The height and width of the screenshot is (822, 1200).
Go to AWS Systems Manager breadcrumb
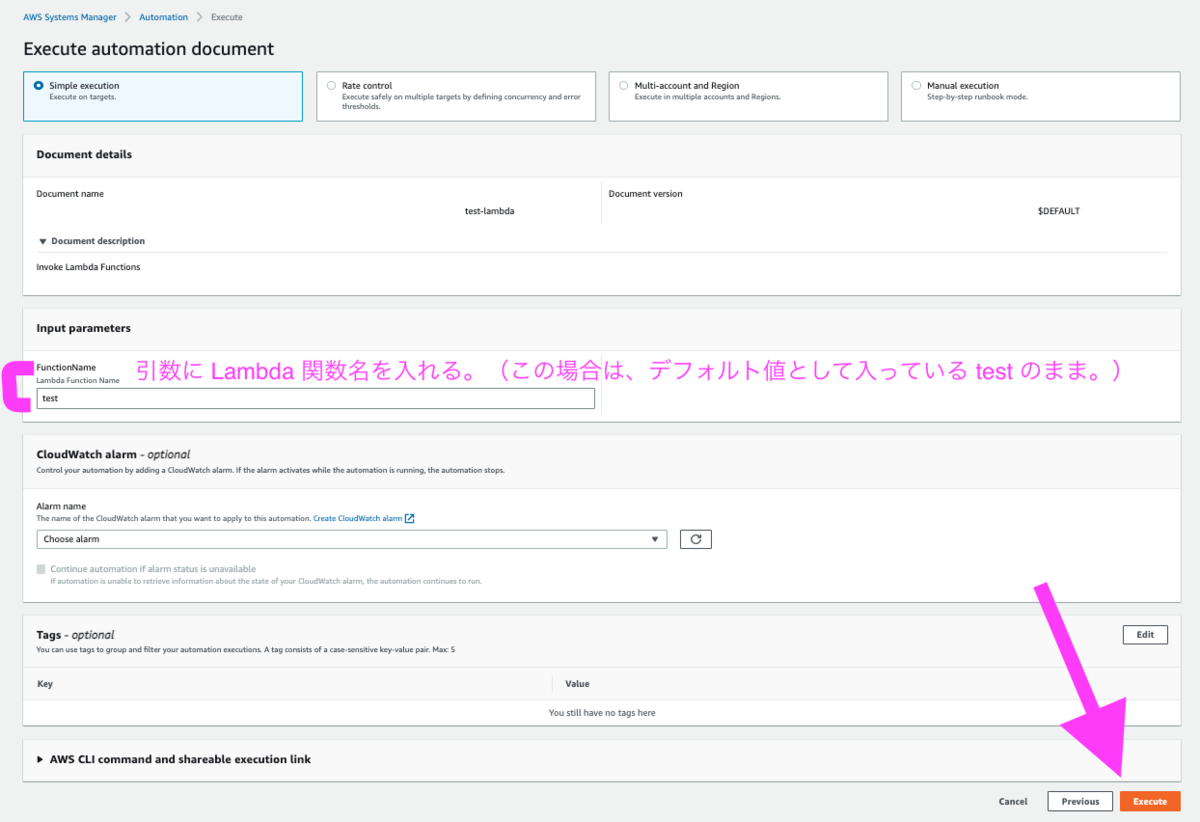coord(70,17)
